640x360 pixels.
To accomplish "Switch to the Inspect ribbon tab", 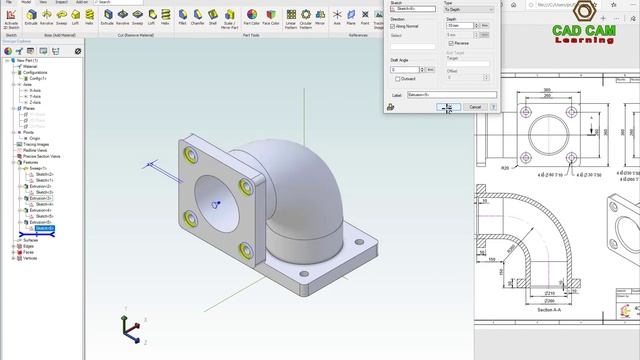I will [62, 2].
